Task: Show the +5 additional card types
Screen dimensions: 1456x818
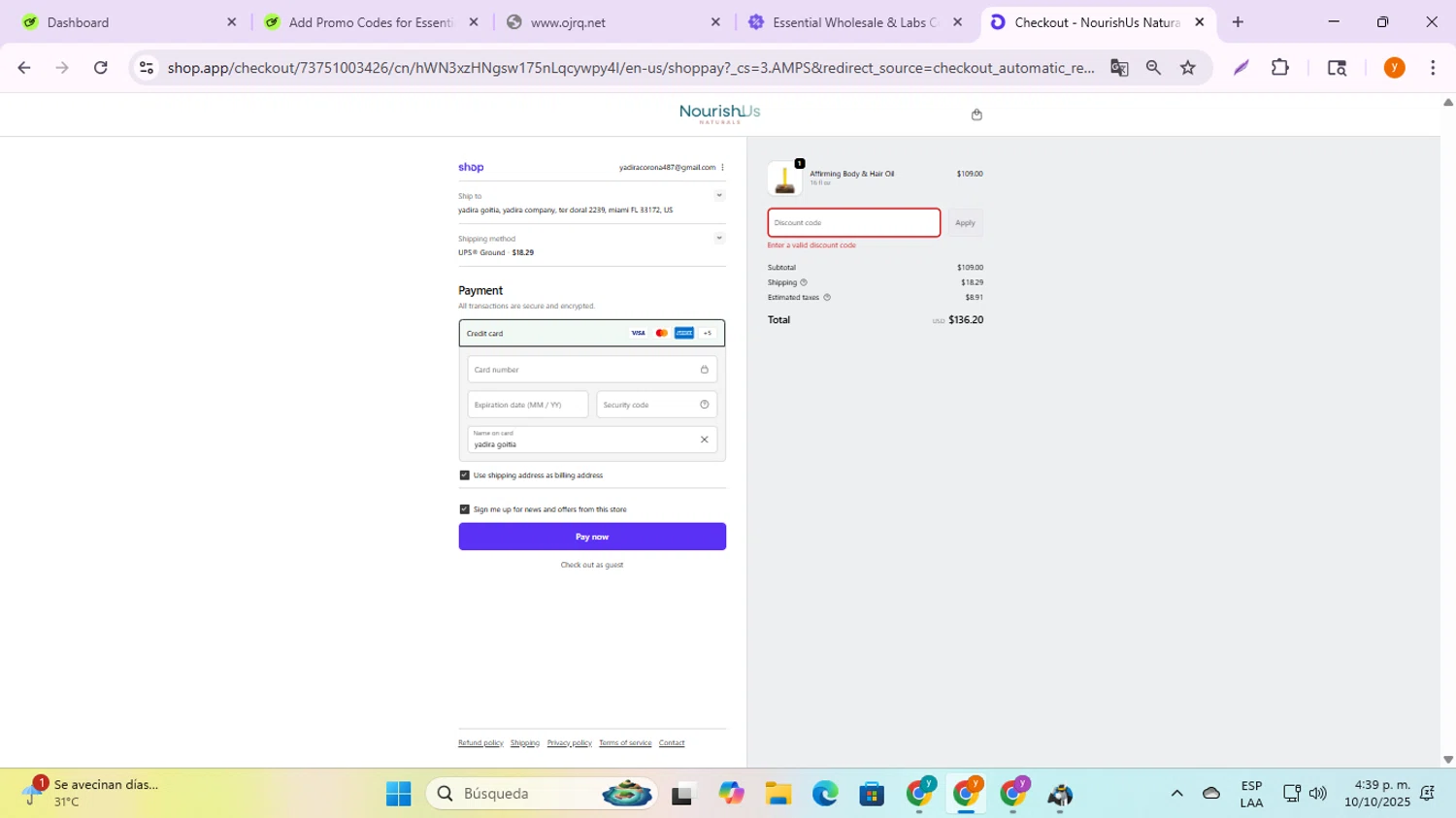Action: coord(708,333)
